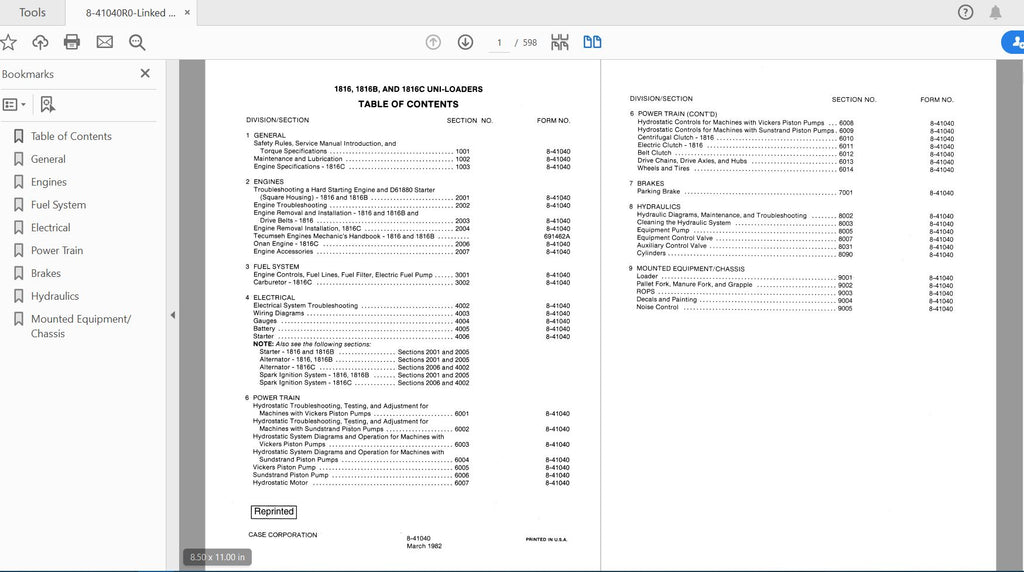Image resolution: width=1024 pixels, height=572 pixels.
Task: Click the Reprinted box on the page
Action: (x=274, y=512)
